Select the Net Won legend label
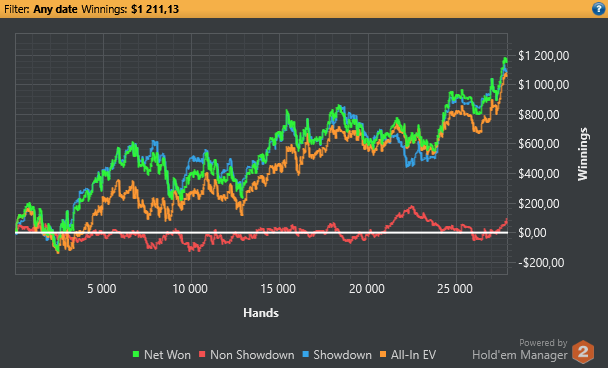 coord(167,355)
